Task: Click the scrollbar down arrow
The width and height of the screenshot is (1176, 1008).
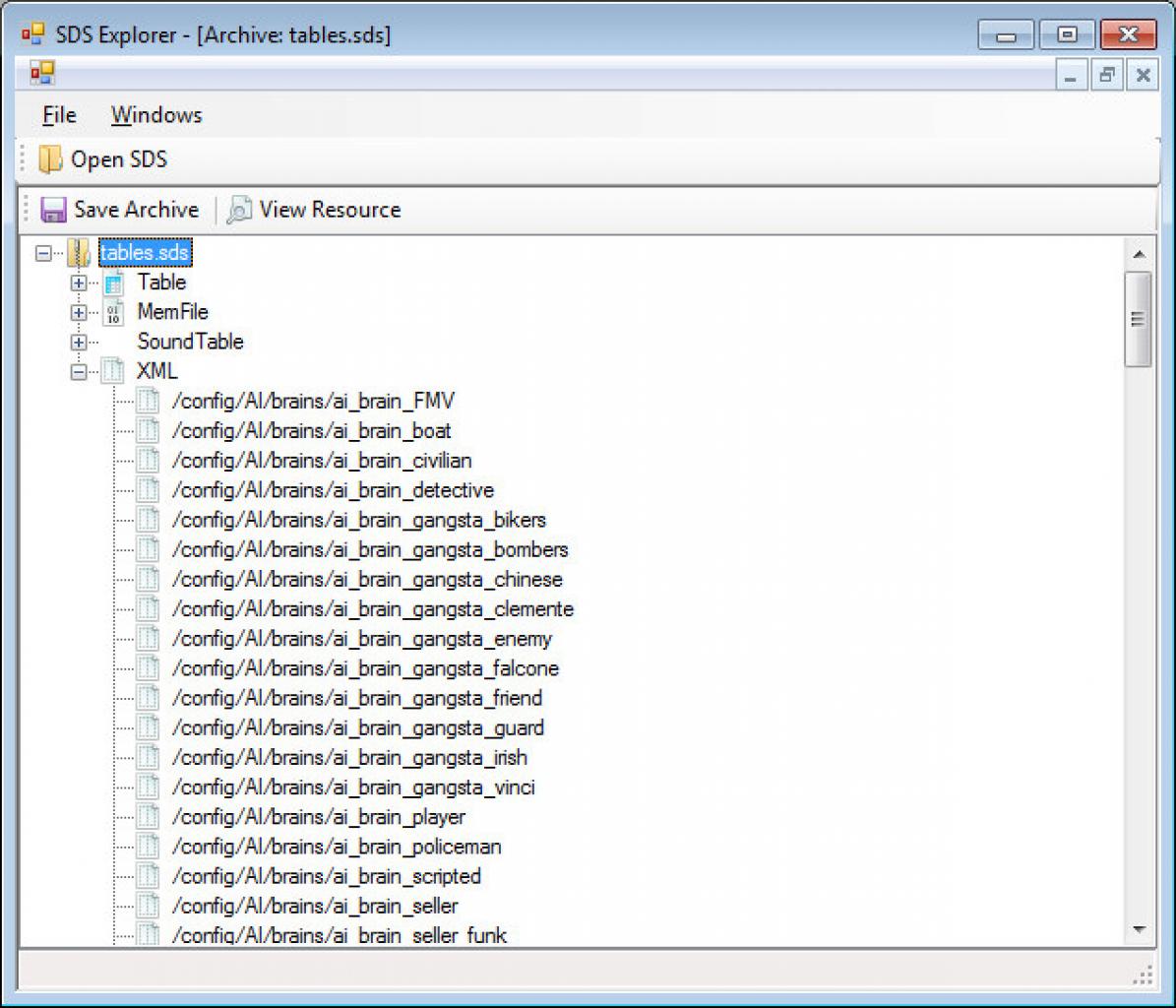Action: click(x=1139, y=930)
